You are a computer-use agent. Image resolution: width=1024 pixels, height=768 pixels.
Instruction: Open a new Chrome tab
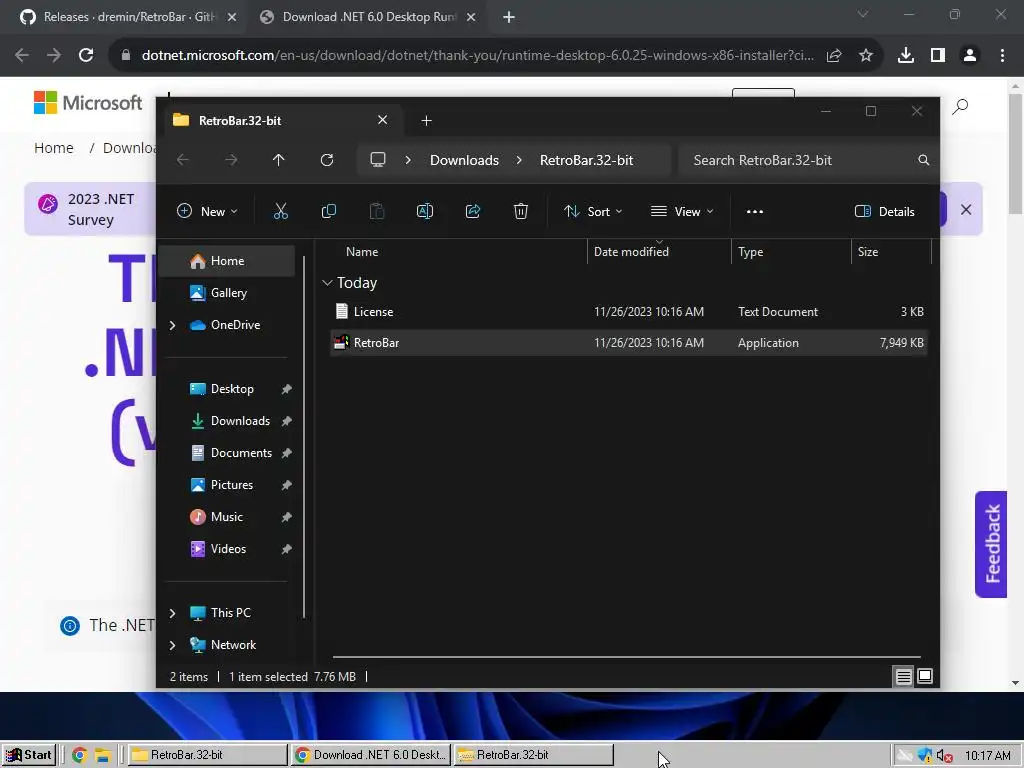509,18
